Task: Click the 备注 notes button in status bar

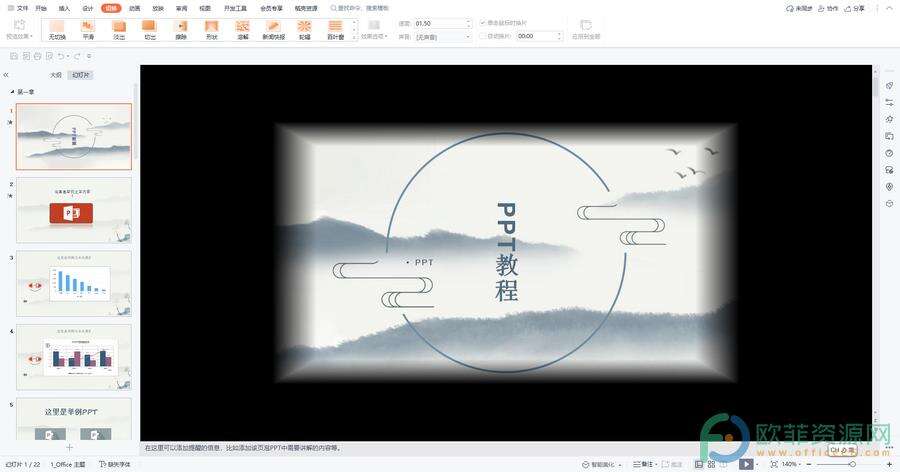Action: click(643, 464)
